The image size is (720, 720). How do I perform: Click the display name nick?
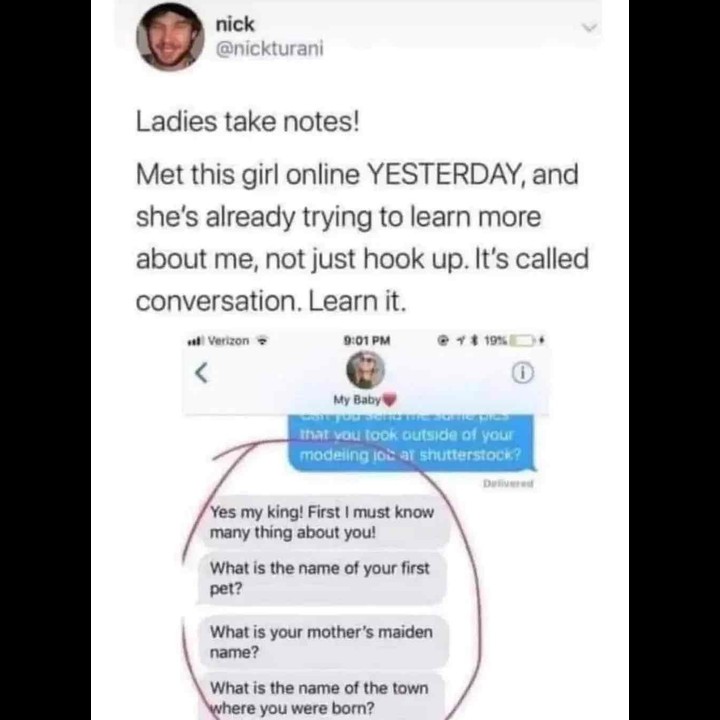235,24
